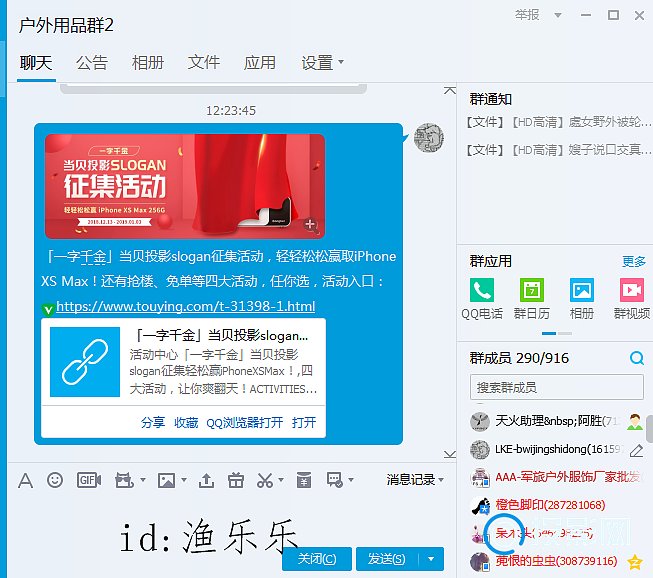Viewport: 653px width, 578px height.
Task: Click the star icon beside 爽恨的虫虫
Action: tap(635, 562)
